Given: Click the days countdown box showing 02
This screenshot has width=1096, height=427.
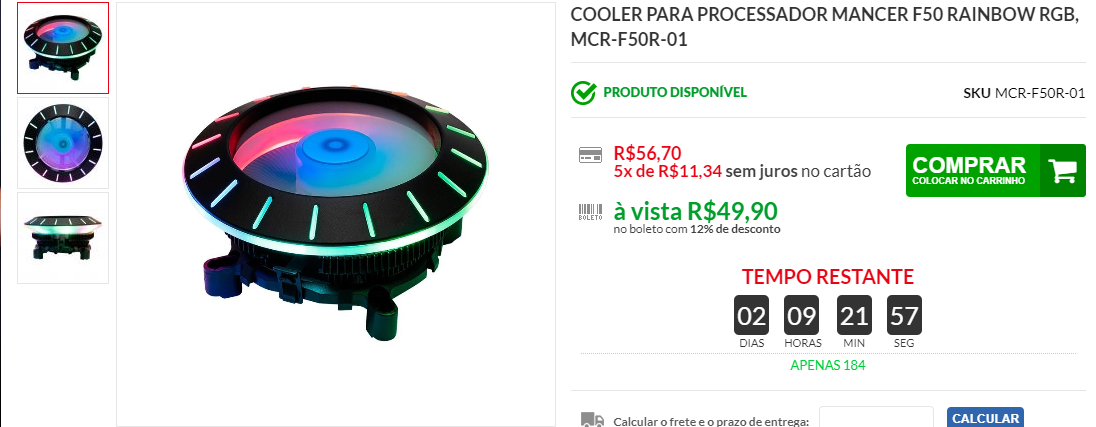Looking at the screenshot, I should point(751,316).
